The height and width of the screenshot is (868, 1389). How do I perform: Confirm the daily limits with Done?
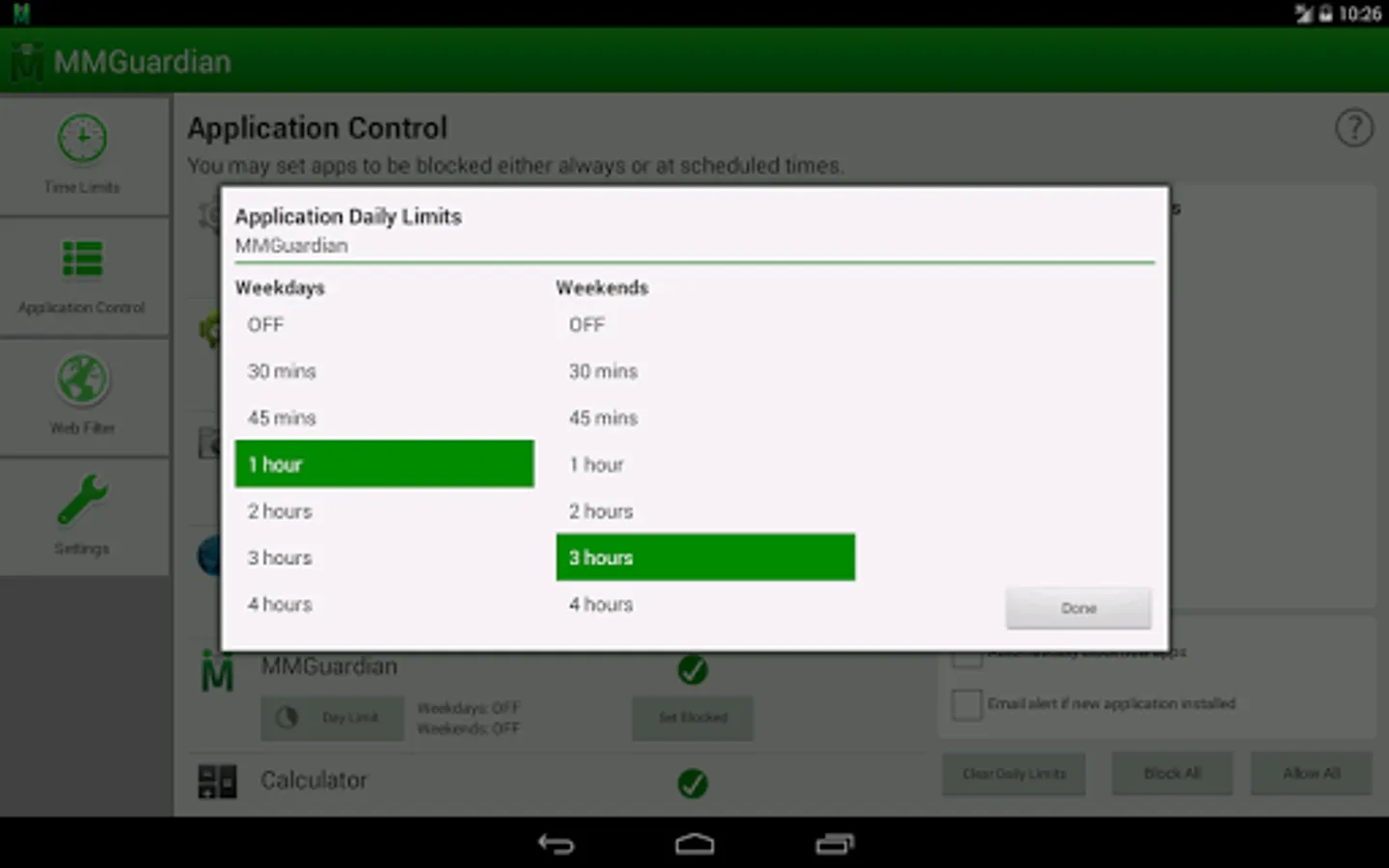point(1078,609)
